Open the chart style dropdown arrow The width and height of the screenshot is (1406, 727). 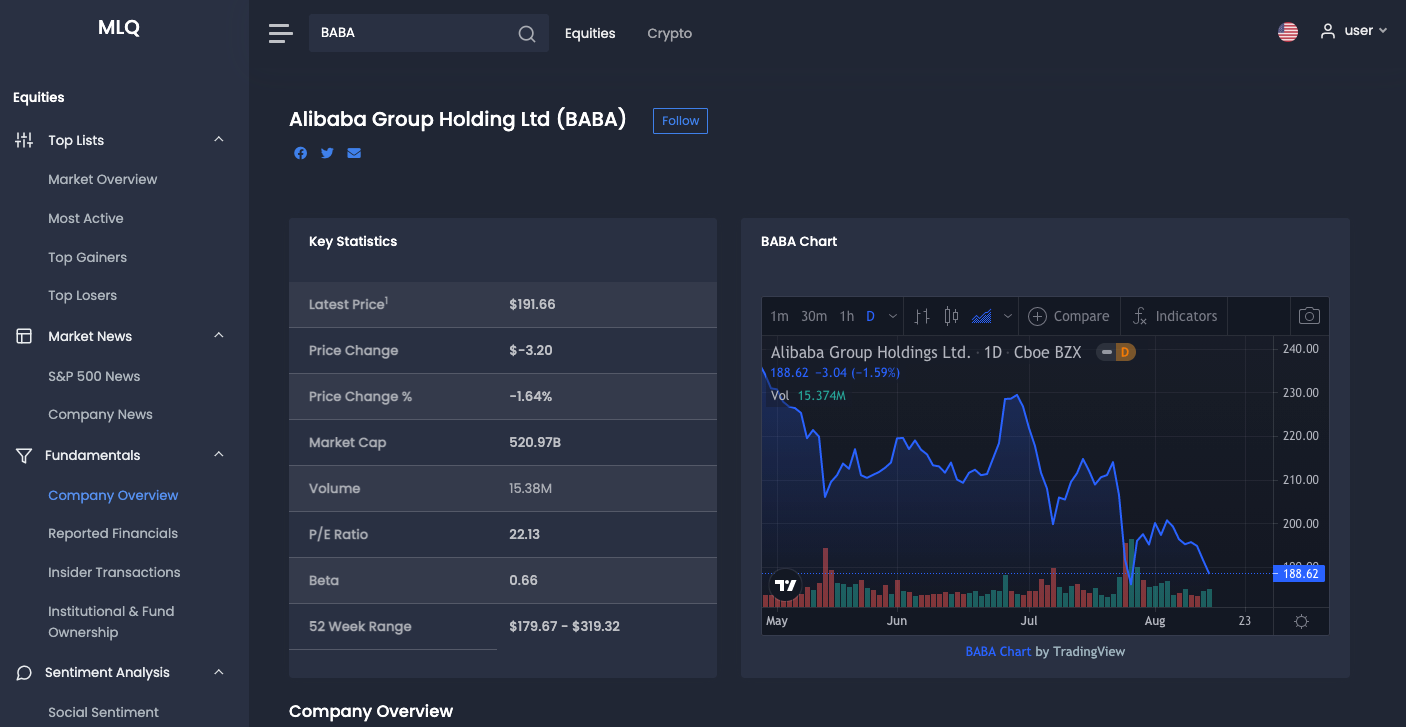click(1008, 316)
